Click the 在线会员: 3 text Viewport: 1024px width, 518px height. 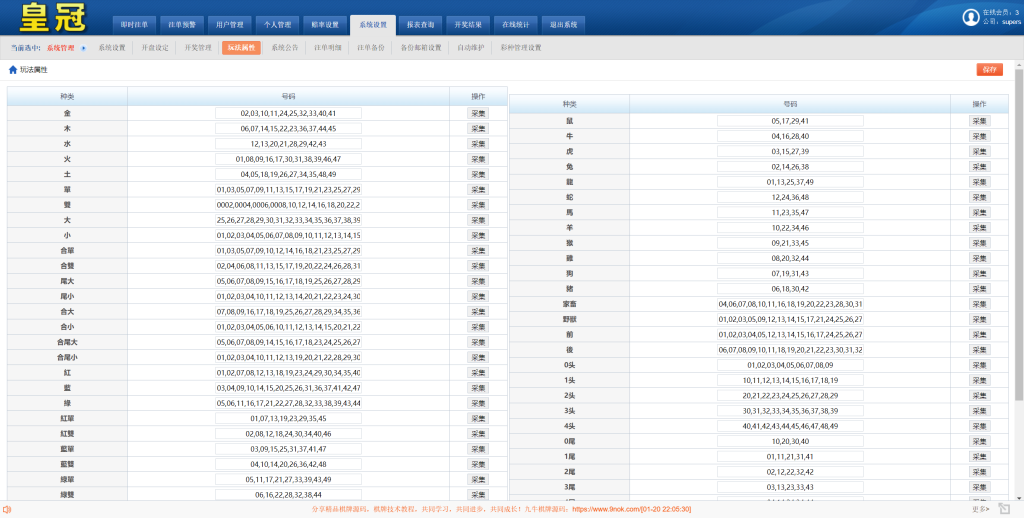1000,12
